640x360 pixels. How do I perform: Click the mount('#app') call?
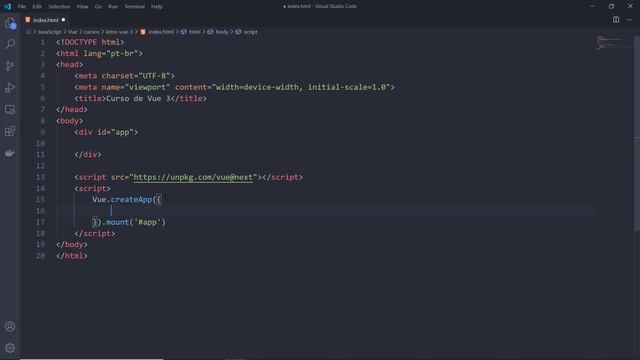[x=136, y=222]
